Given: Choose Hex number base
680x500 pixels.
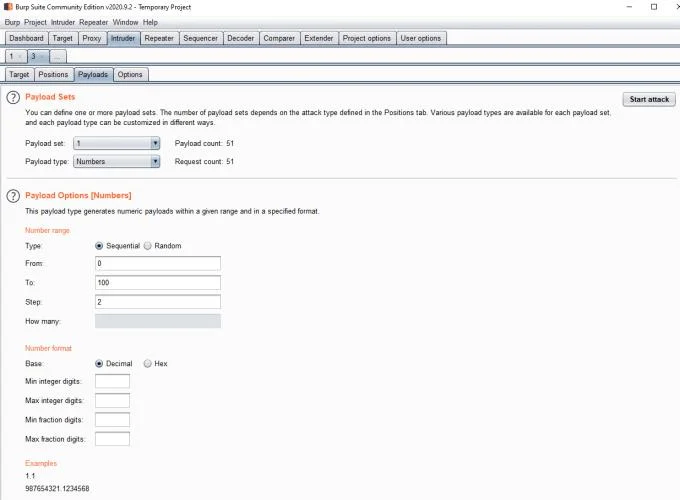Looking at the screenshot, I should pos(147,363).
